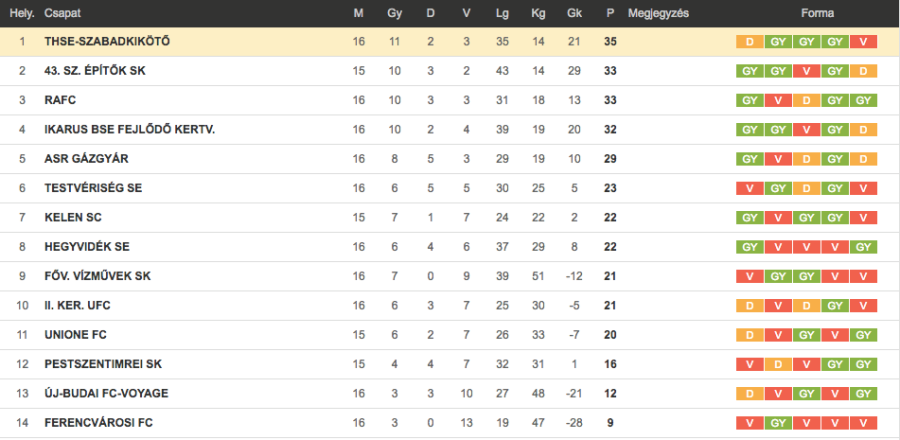Select the FŐV. VÍZMŰVEK SK team name

pyautogui.click(x=97, y=276)
